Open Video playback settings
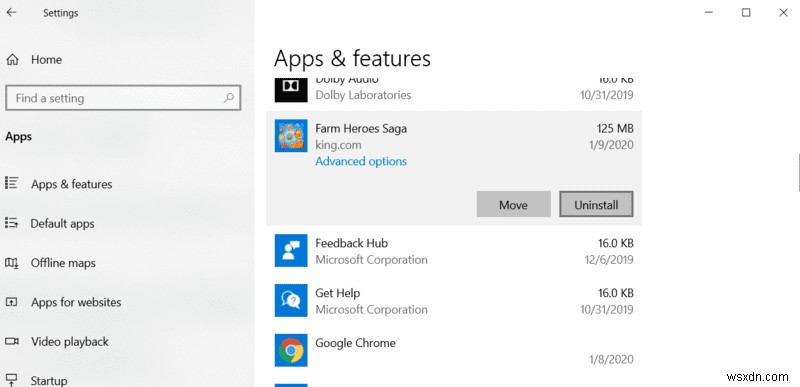The height and width of the screenshot is (387, 800). tap(70, 342)
